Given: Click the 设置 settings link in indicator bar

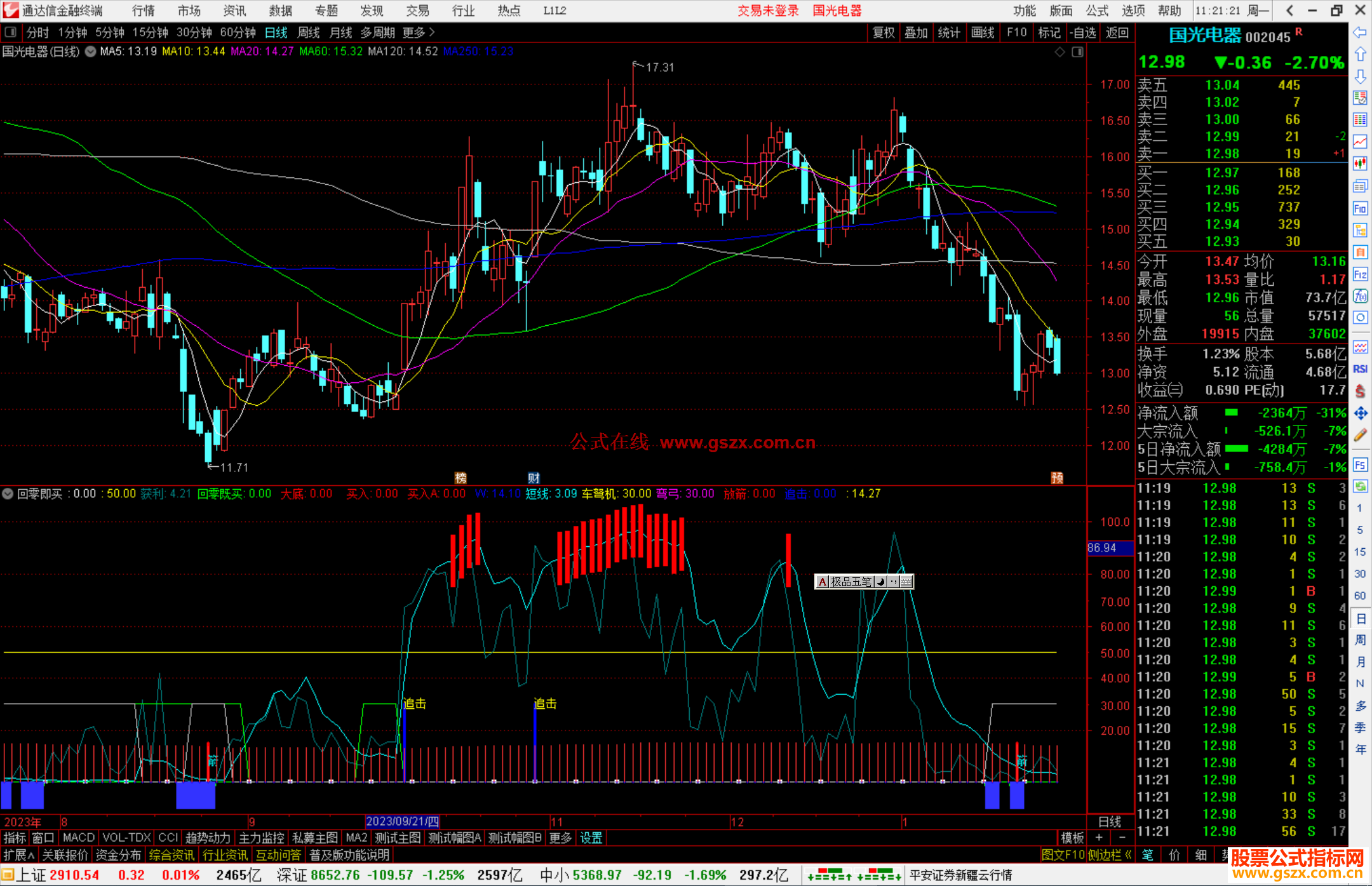Looking at the screenshot, I should click(591, 838).
